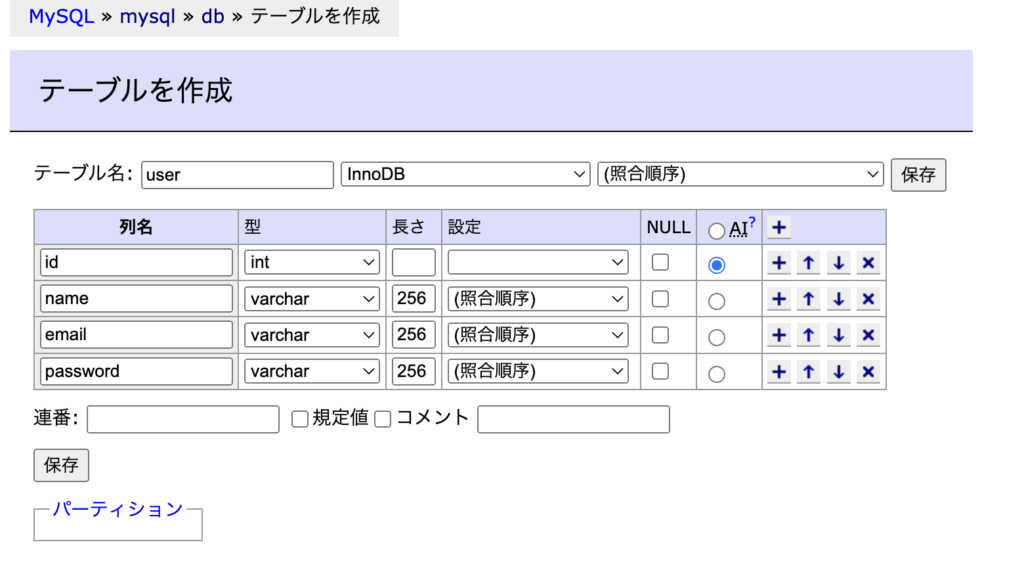This screenshot has width=1024, height=578.
Task: Remove the id row
Action: pos(868,263)
